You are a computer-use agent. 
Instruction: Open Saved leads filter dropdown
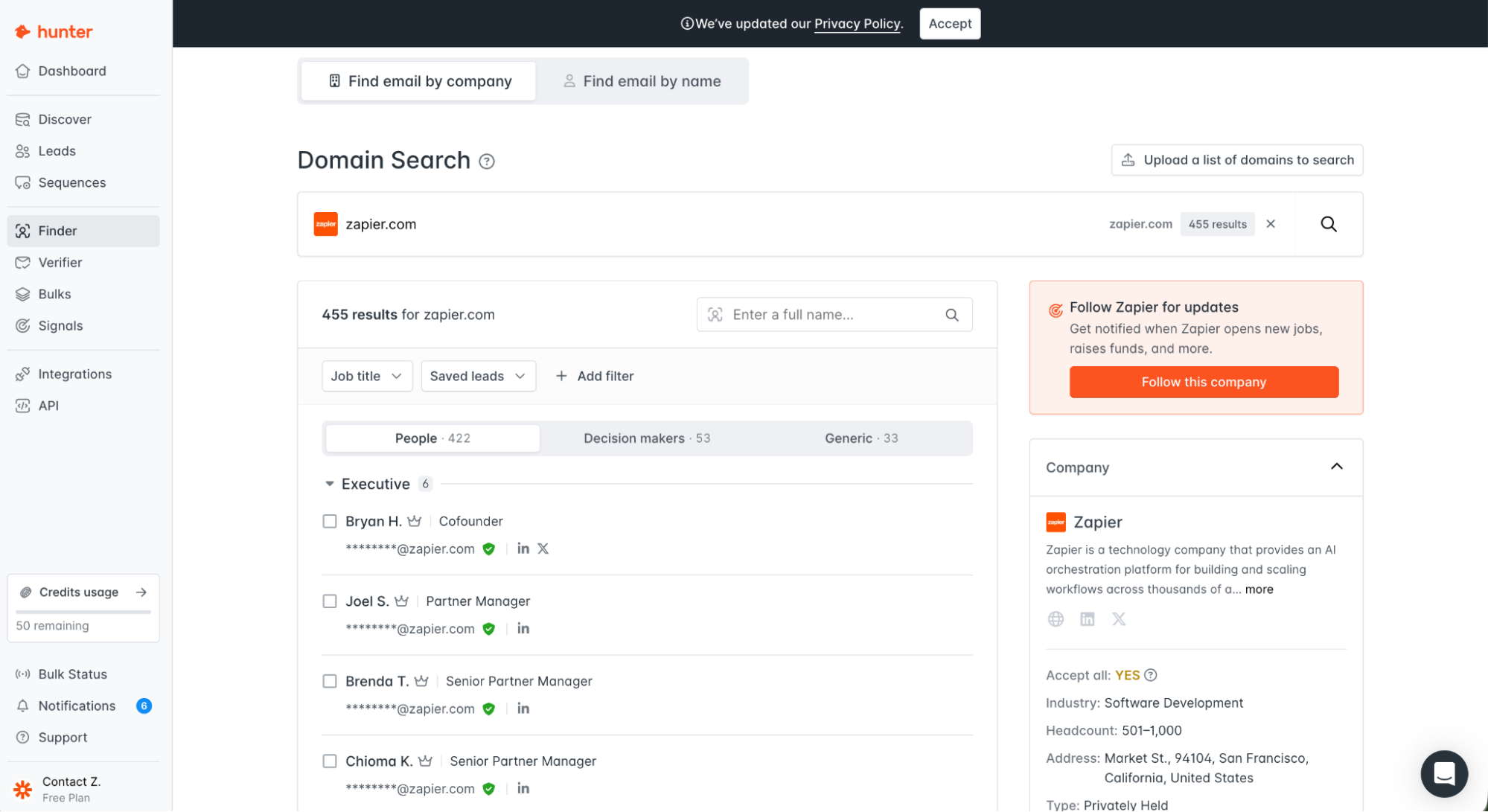tap(478, 376)
